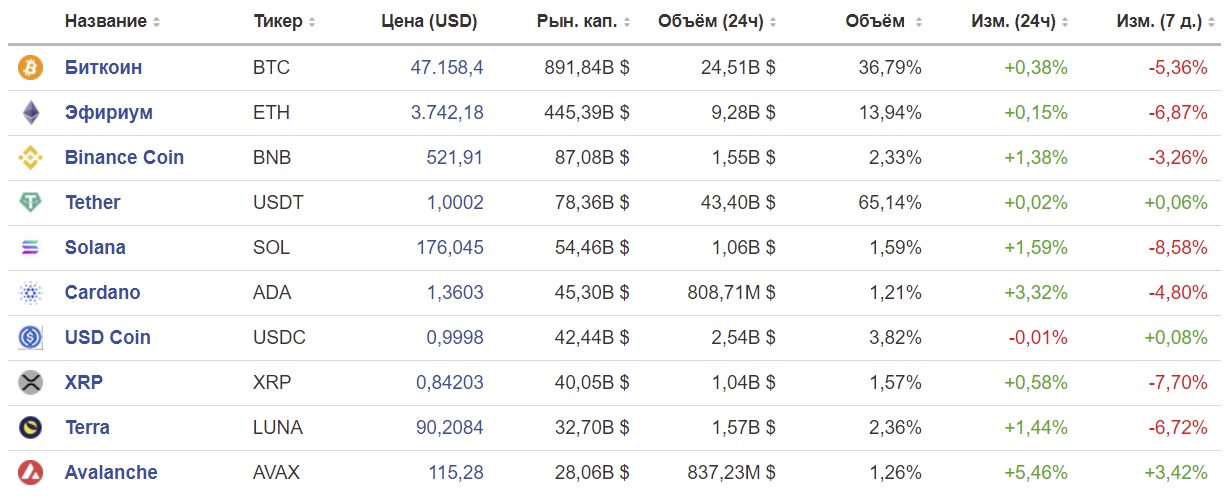The width and height of the screenshot is (1231, 501).
Task: Click the Цена (USD) column header
Action: pos(429,21)
